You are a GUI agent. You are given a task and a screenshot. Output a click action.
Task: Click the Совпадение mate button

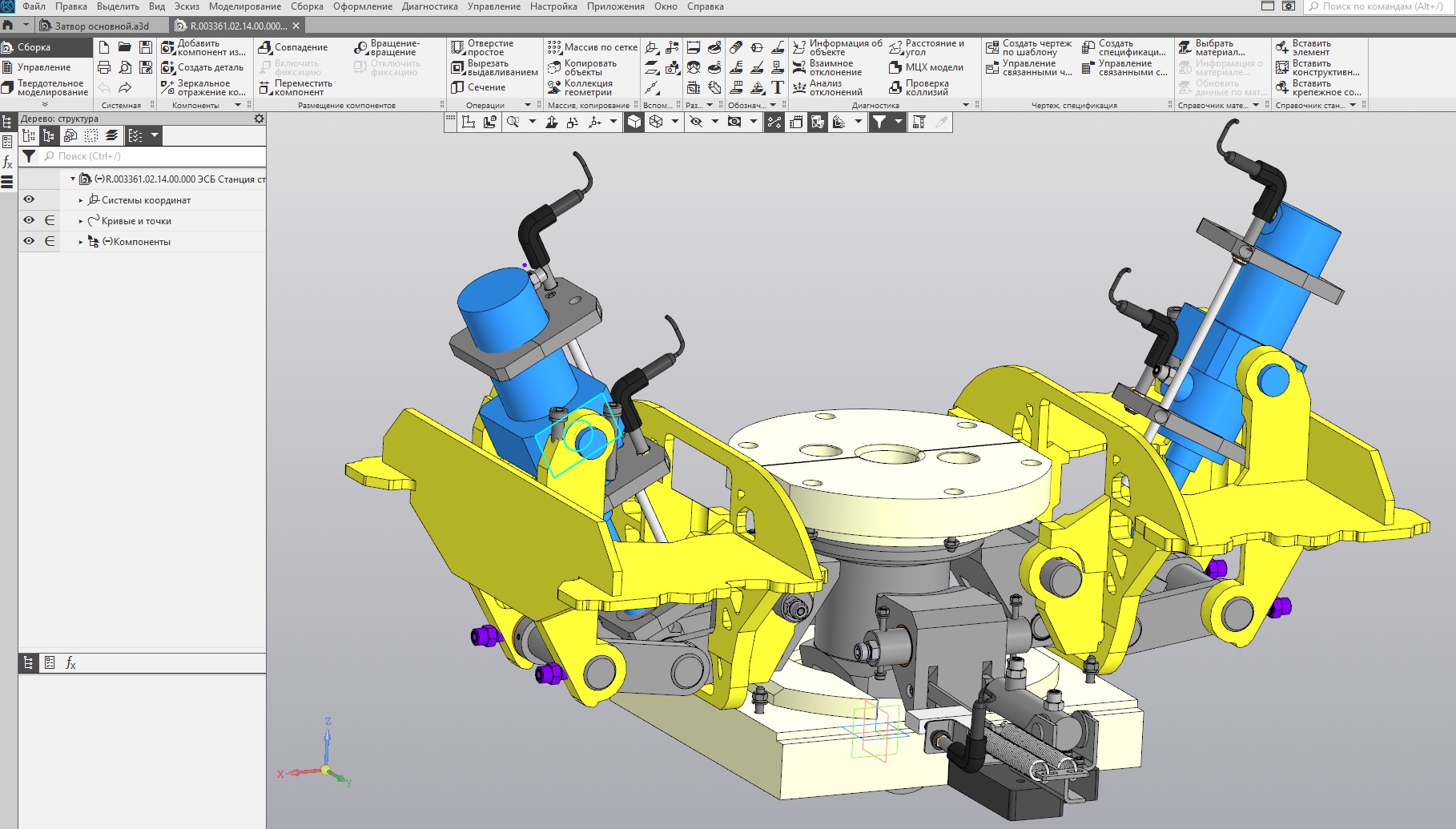pyautogui.click(x=293, y=47)
